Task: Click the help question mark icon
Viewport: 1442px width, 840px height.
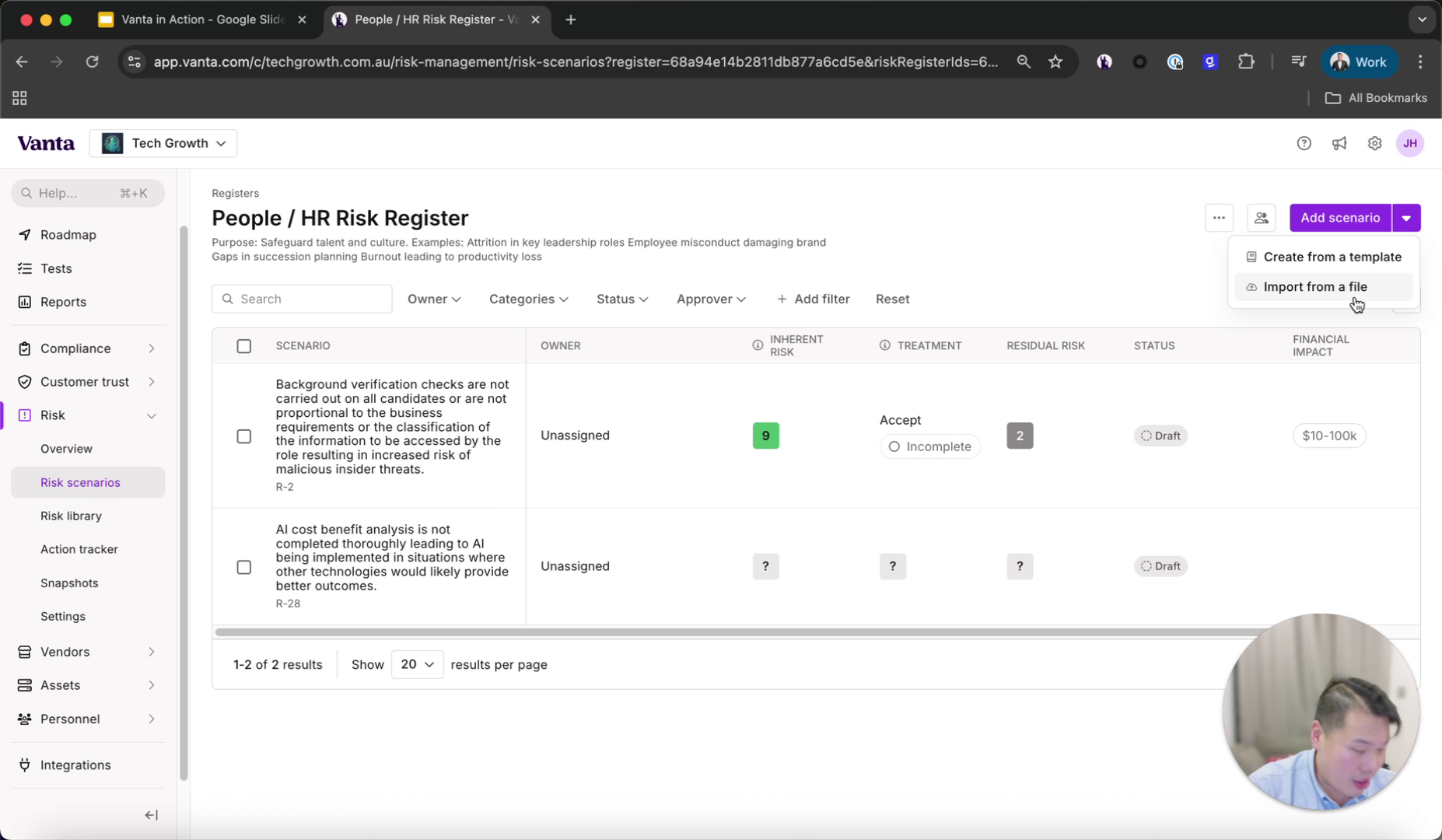Action: click(1304, 143)
